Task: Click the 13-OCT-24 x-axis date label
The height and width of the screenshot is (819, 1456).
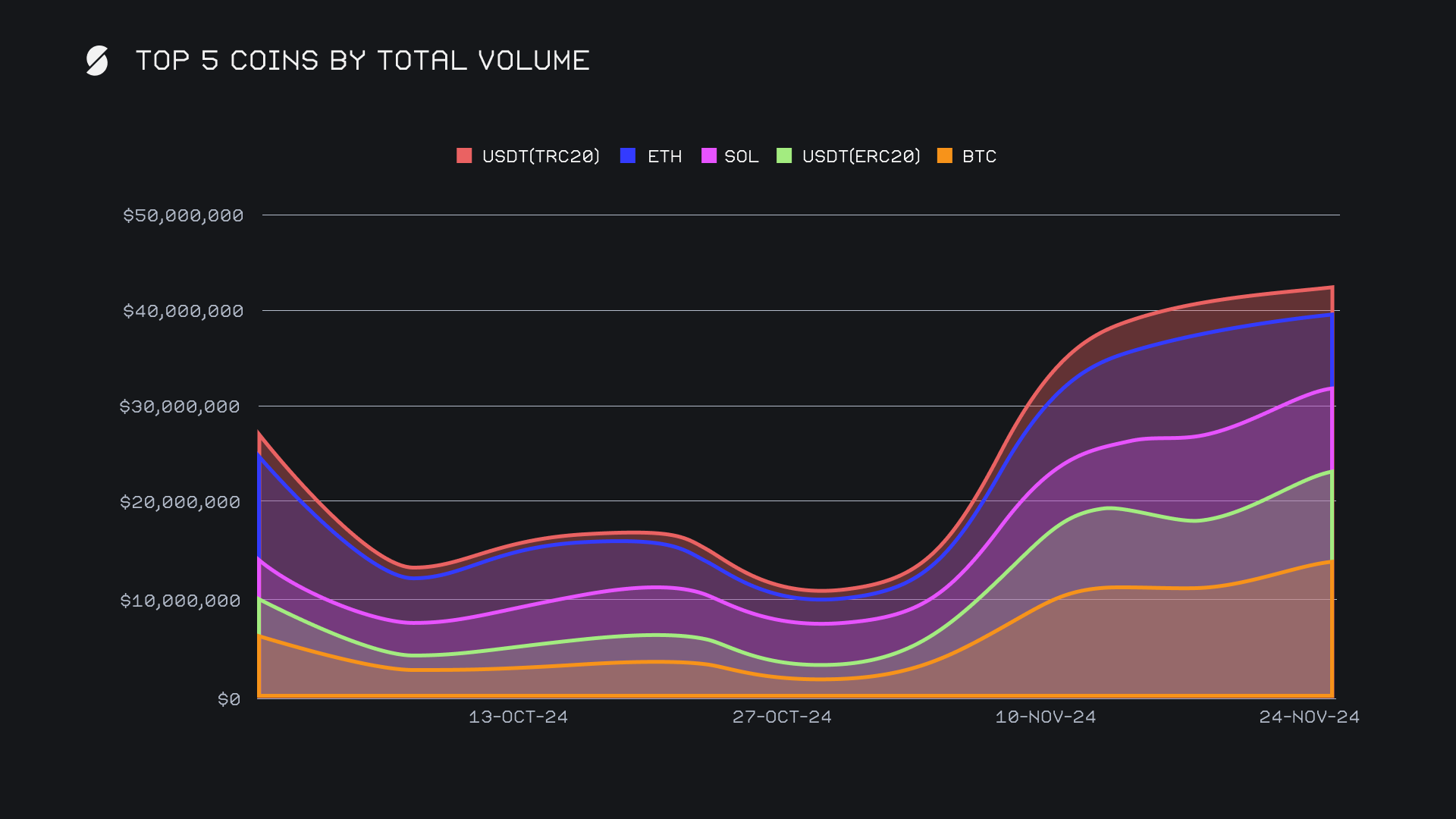Action: pyautogui.click(x=518, y=717)
